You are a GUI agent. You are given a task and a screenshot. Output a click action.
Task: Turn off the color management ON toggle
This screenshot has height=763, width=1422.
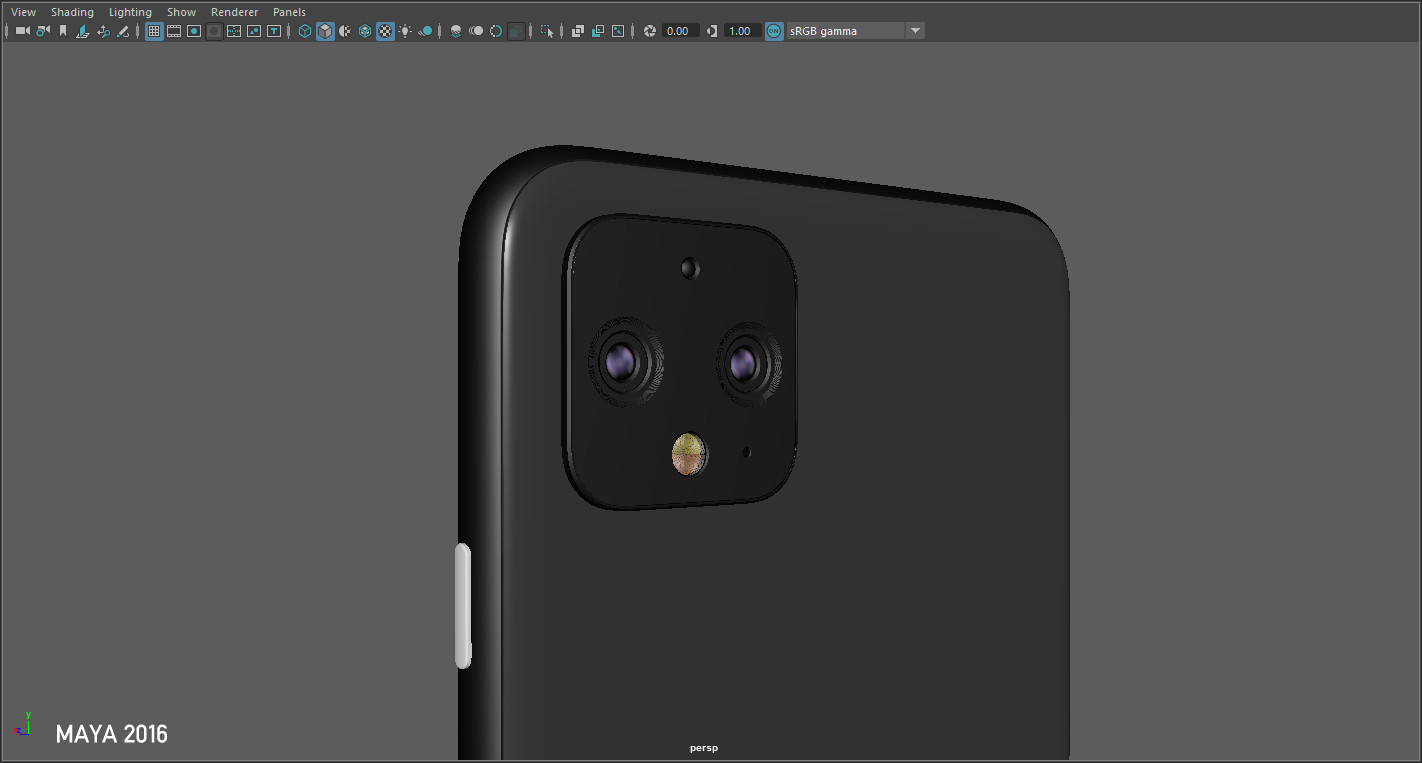(x=772, y=30)
